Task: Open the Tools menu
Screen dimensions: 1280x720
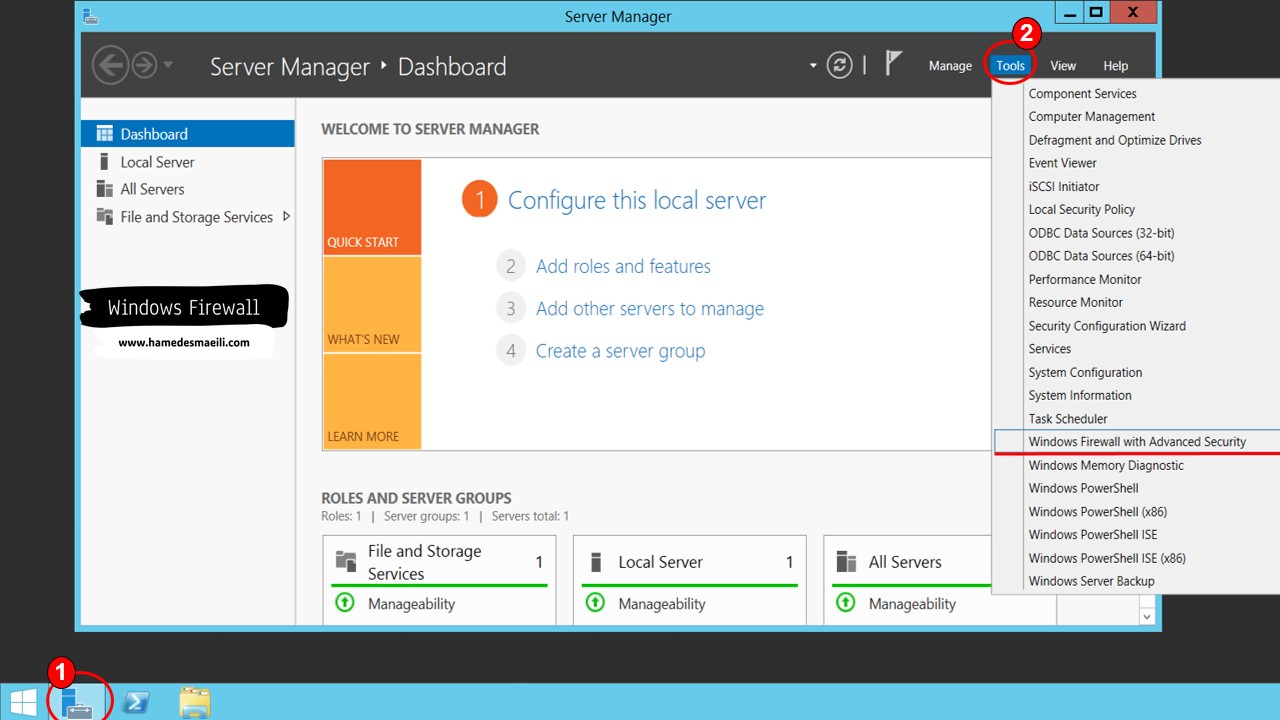Action: click(1010, 66)
